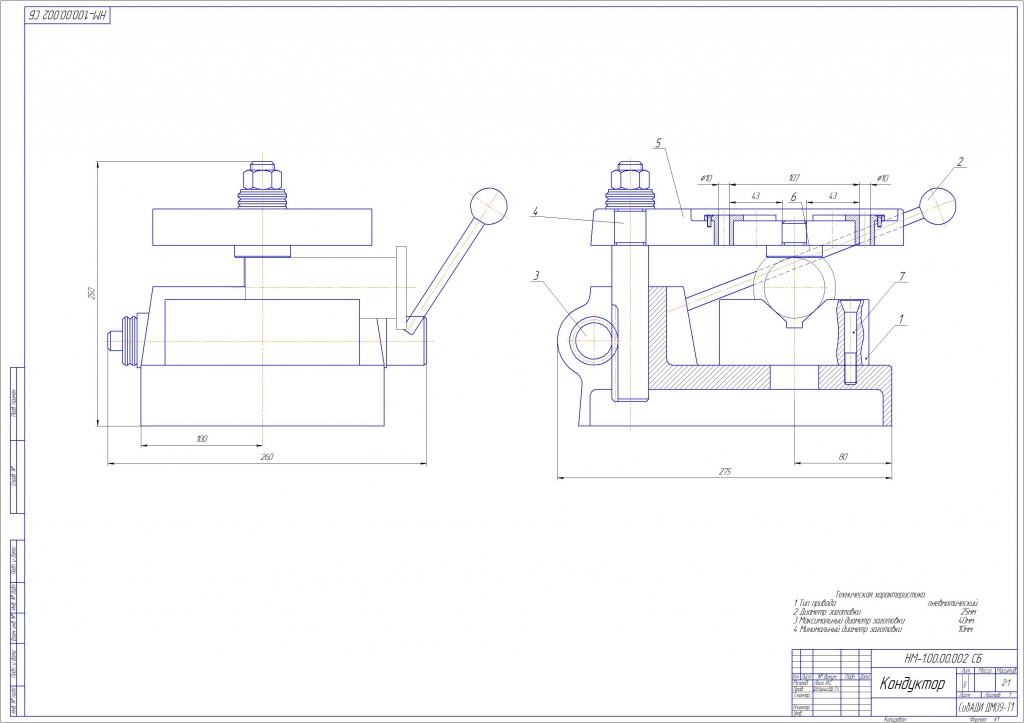Select the 'пневматический' drive type value
Screen dimensions: 1024x723
(x=952, y=603)
